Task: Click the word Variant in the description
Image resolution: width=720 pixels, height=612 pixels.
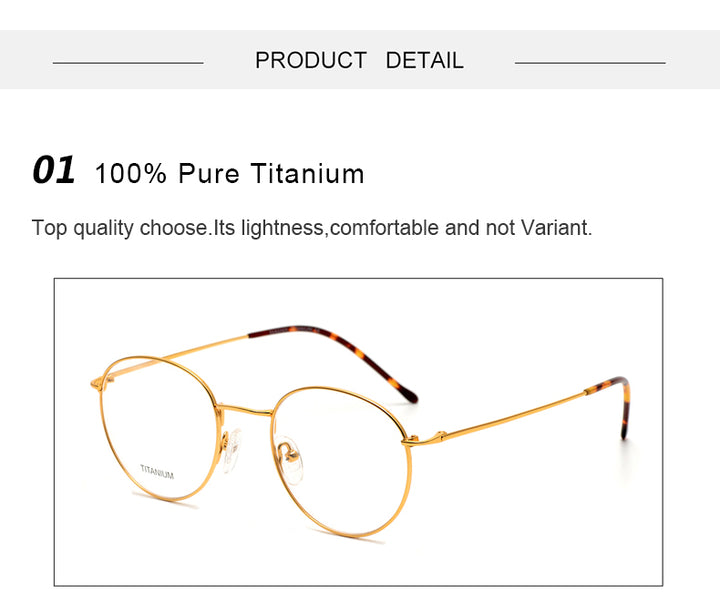Action: [556, 227]
